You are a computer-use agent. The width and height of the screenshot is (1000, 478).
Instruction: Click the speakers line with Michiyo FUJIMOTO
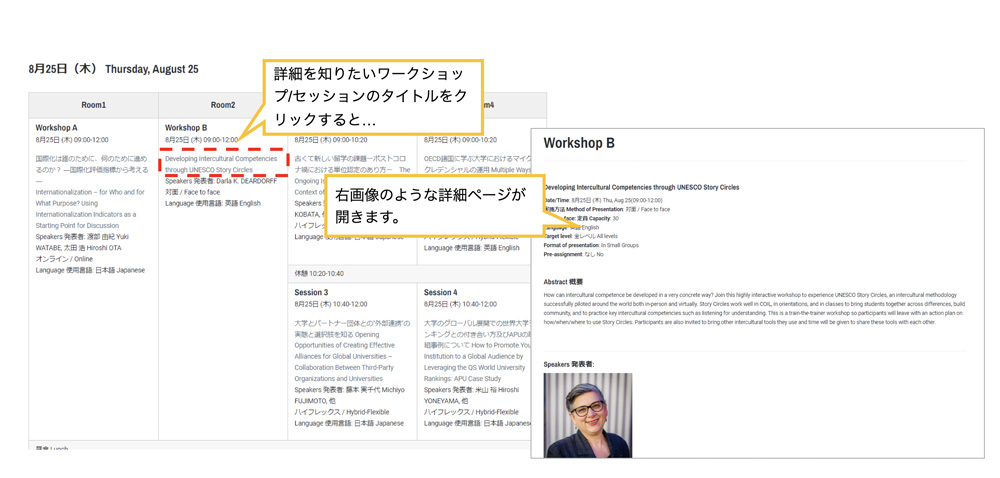[351, 395]
